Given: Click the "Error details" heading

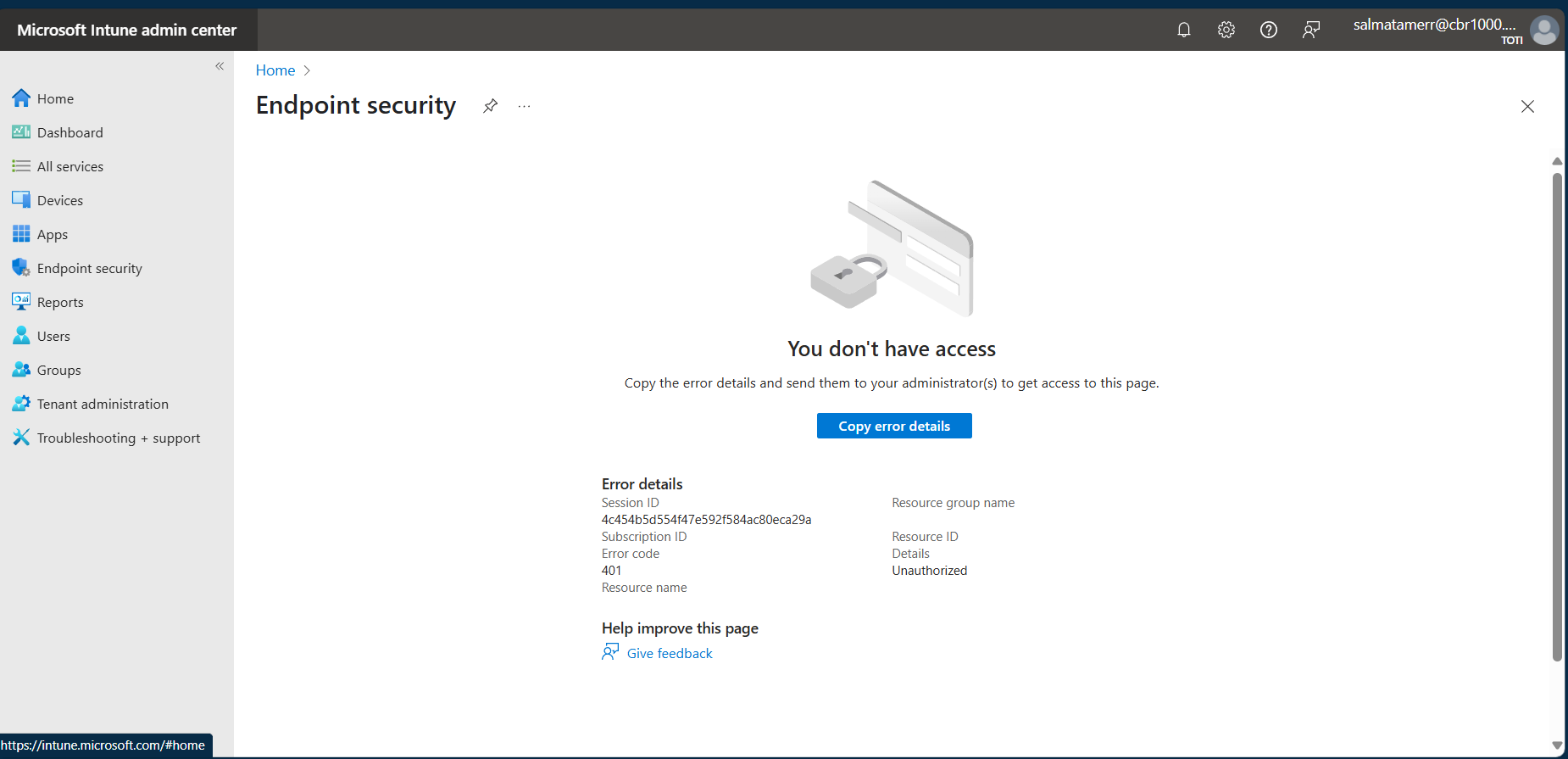Looking at the screenshot, I should (642, 484).
